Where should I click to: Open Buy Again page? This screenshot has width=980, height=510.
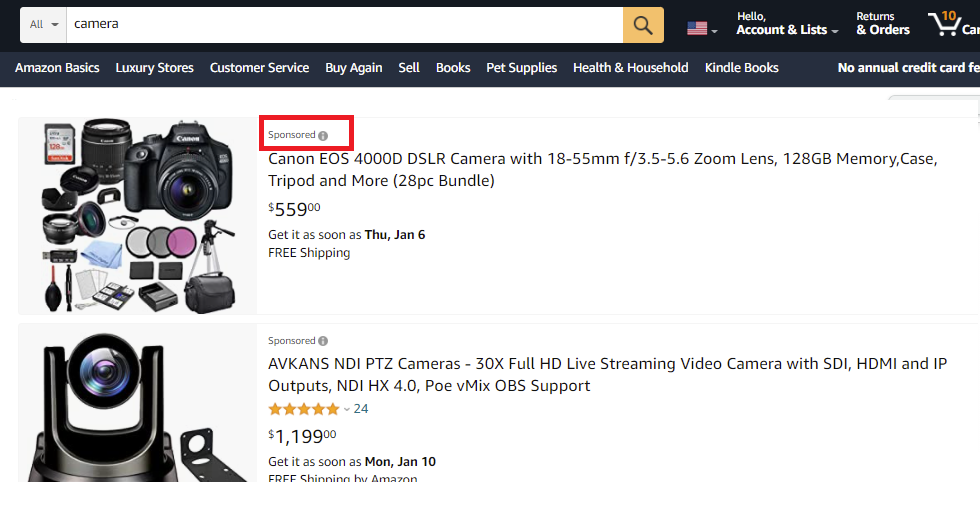click(354, 68)
